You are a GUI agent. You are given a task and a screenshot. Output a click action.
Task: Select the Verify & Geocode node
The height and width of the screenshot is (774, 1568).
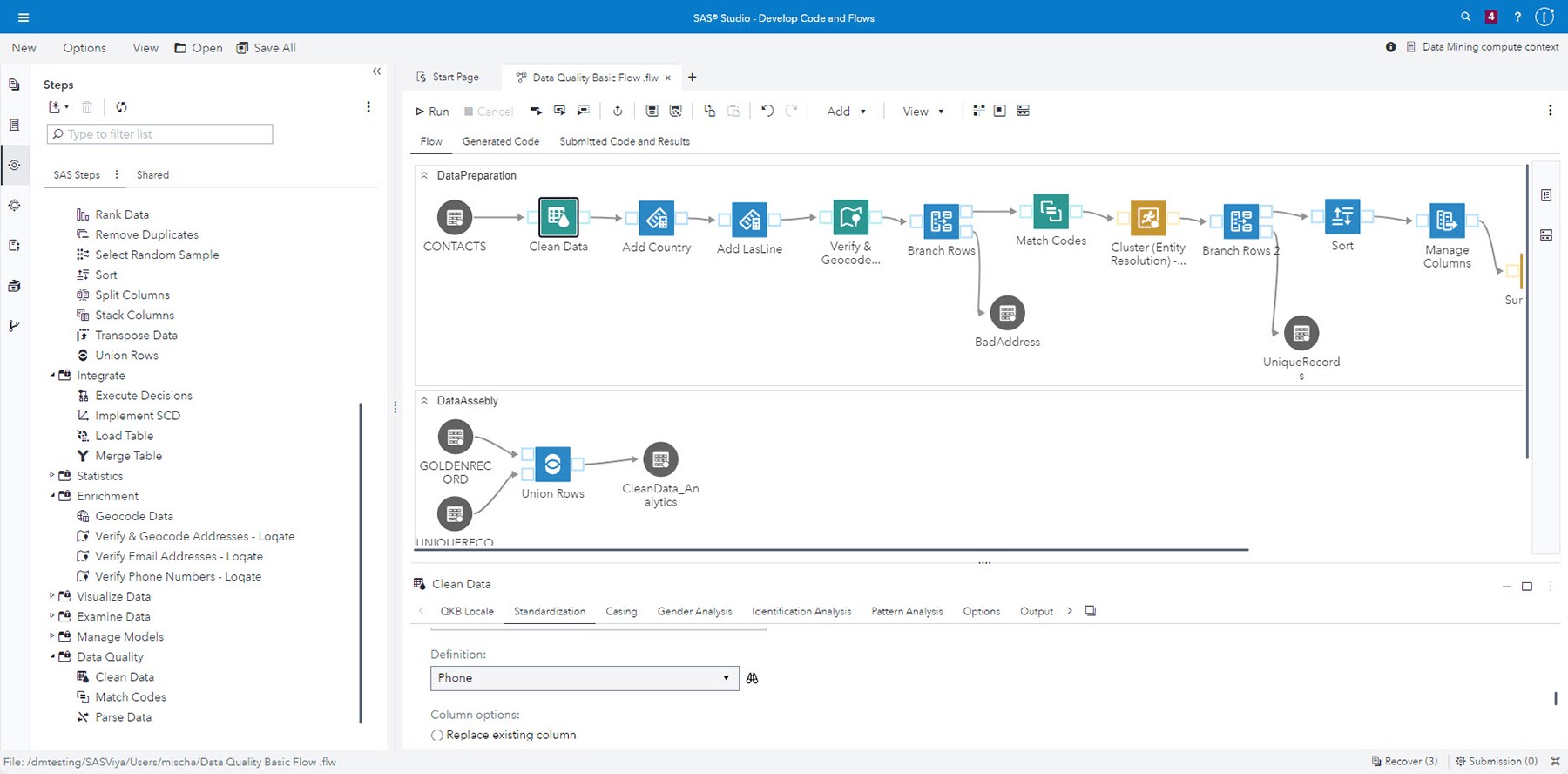850,218
